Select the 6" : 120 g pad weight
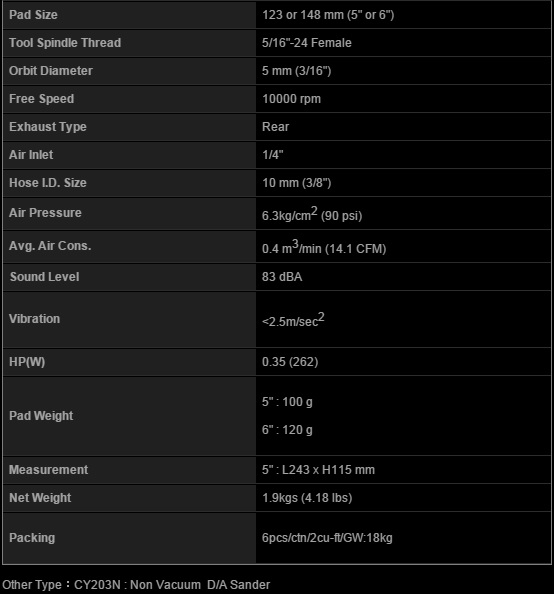The image size is (554, 594). coord(287,430)
